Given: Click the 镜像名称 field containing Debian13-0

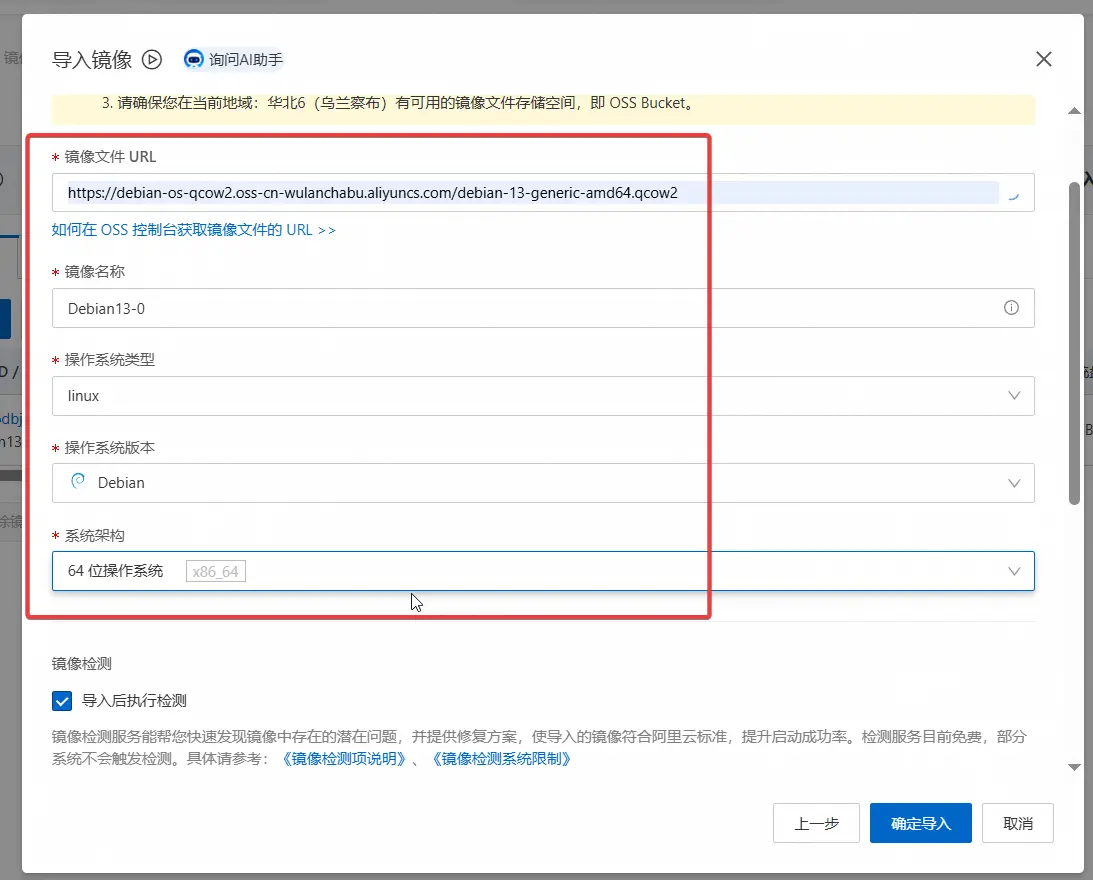Looking at the screenshot, I should 530,308.
